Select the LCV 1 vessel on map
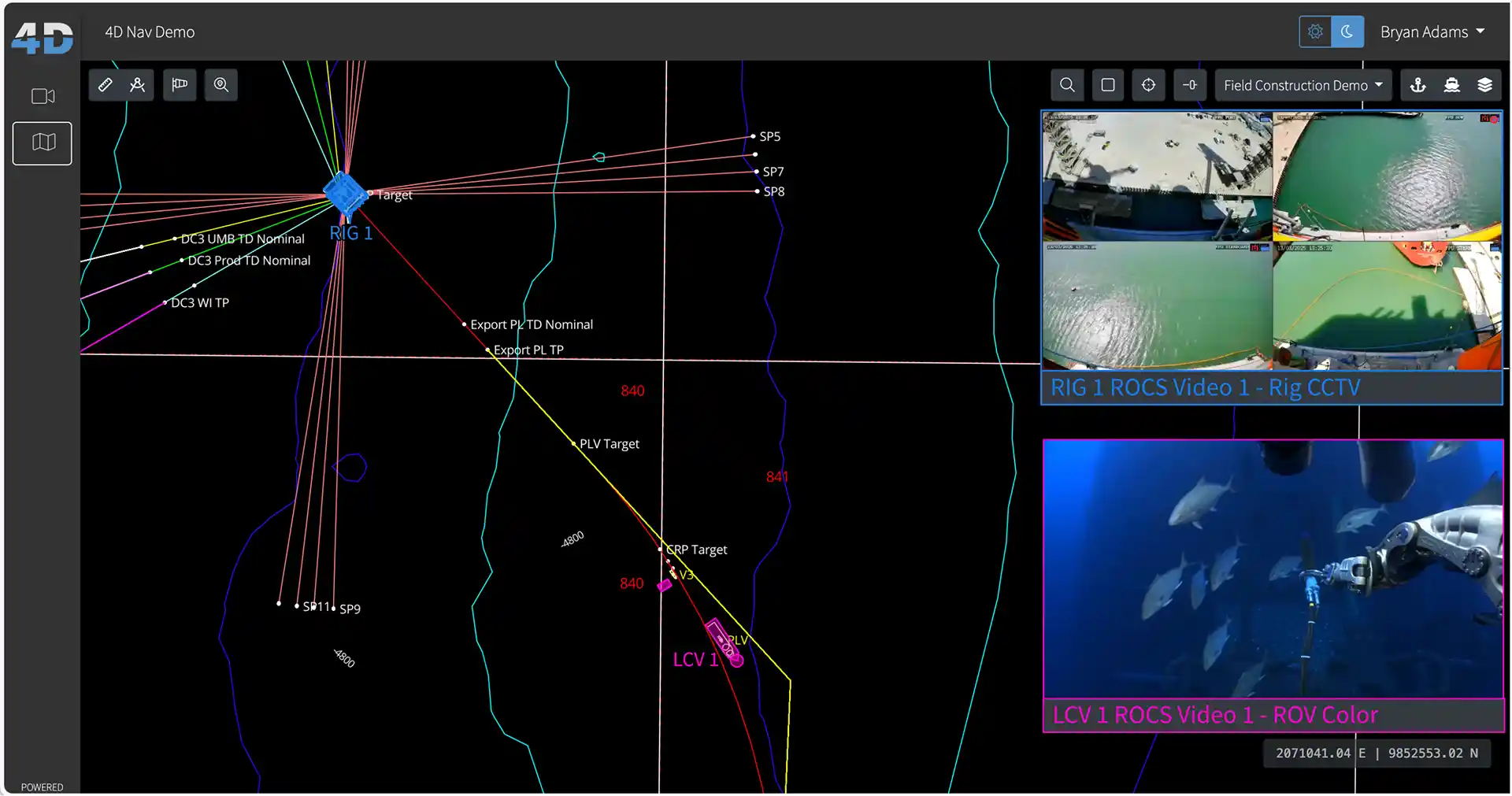This screenshot has width=1512, height=796. (x=724, y=641)
